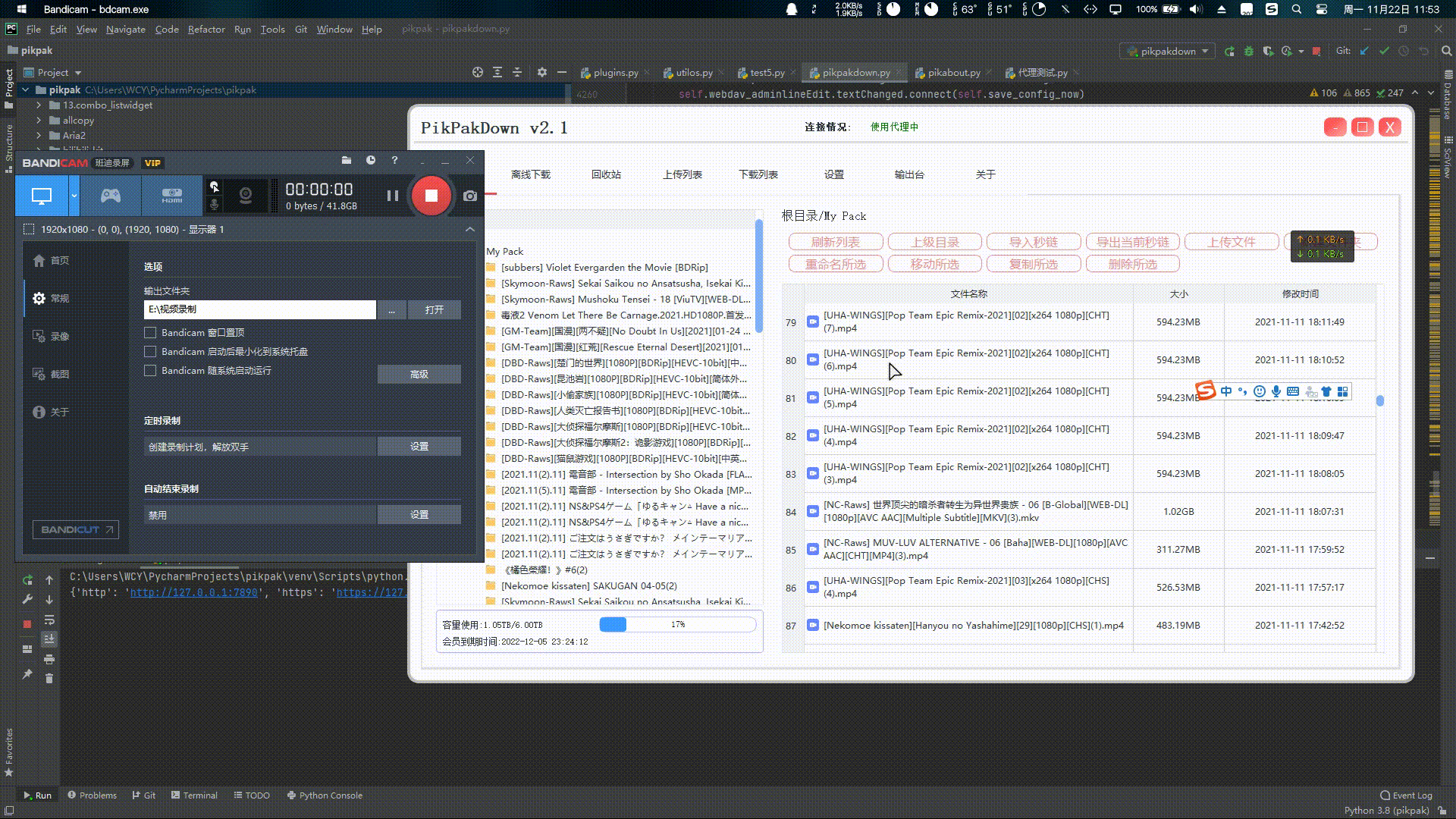The height and width of the screenshot is (819, 1456).
Task: Select Bandicam screen recording mode
Action: (x=42, y=196)
